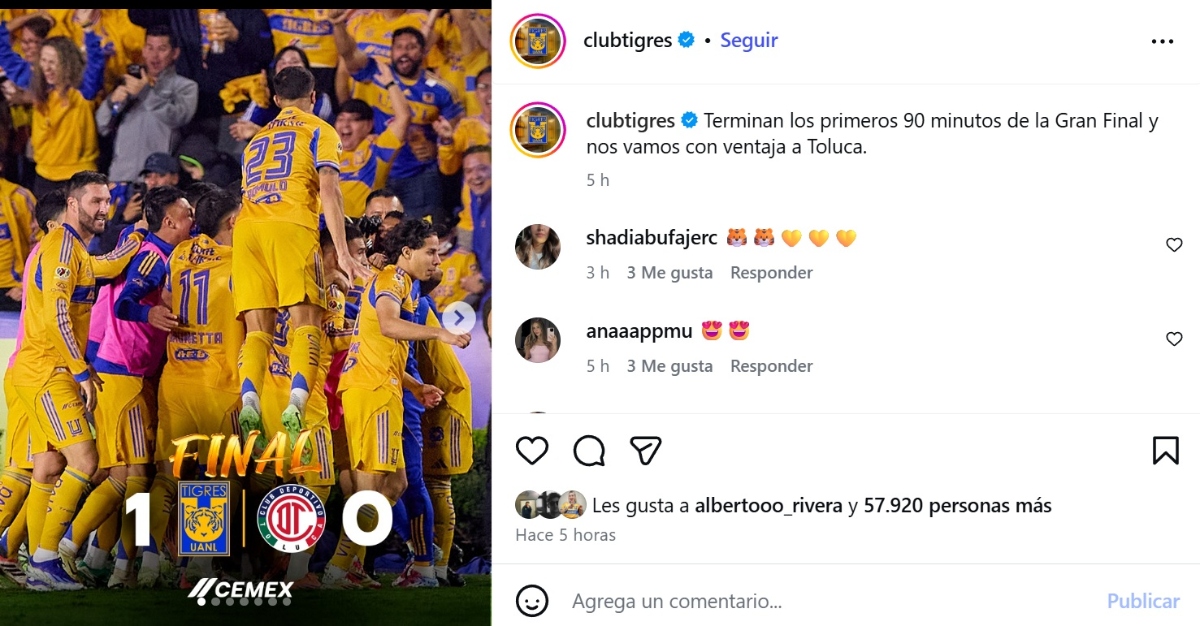Reply to shadiabufajerc's comment via Responder
This screenshot has height=626, width=1200.
coord(771,273)
